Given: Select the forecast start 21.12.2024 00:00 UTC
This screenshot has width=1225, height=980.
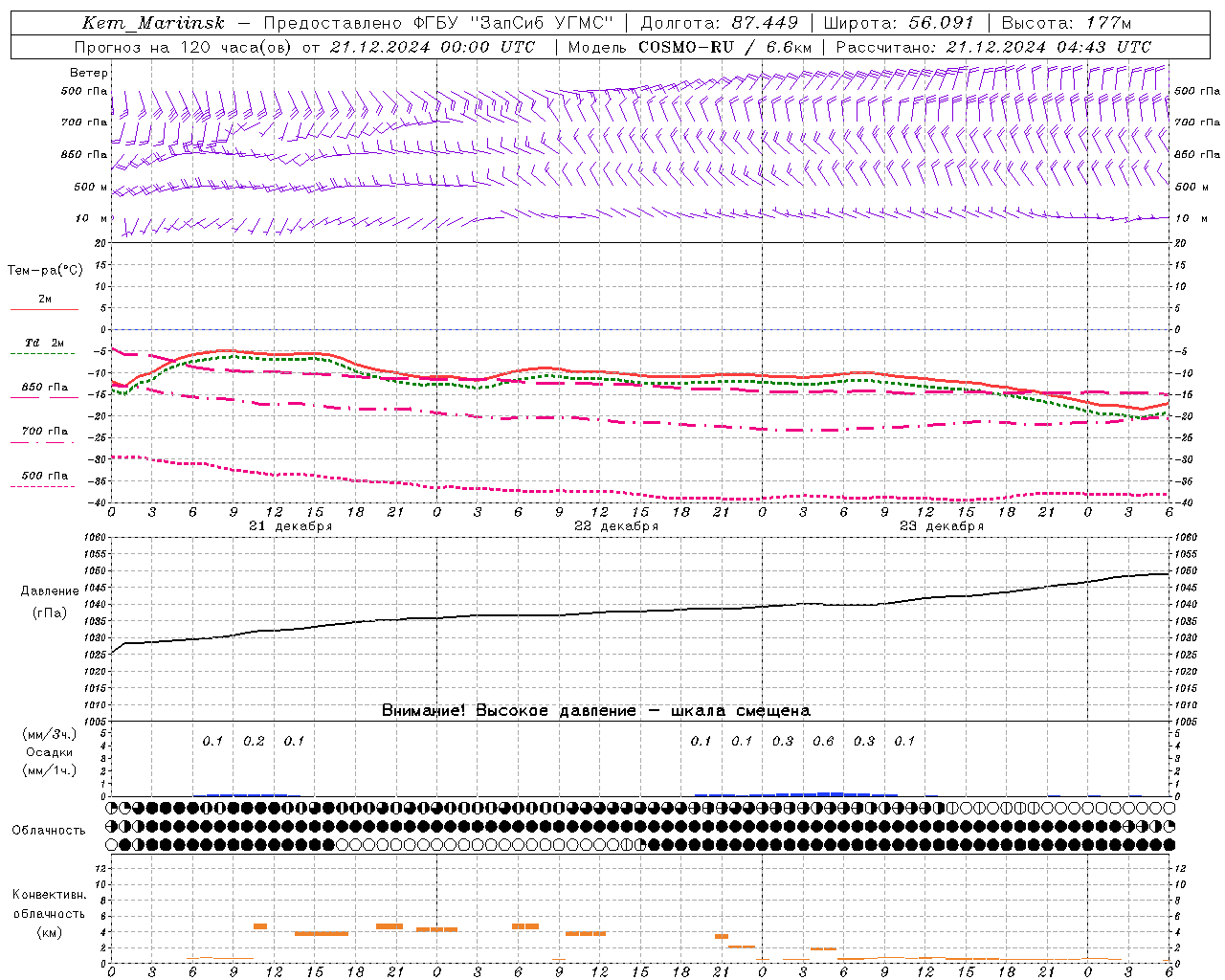Looking at the screenshot, I should coord(432,47).
